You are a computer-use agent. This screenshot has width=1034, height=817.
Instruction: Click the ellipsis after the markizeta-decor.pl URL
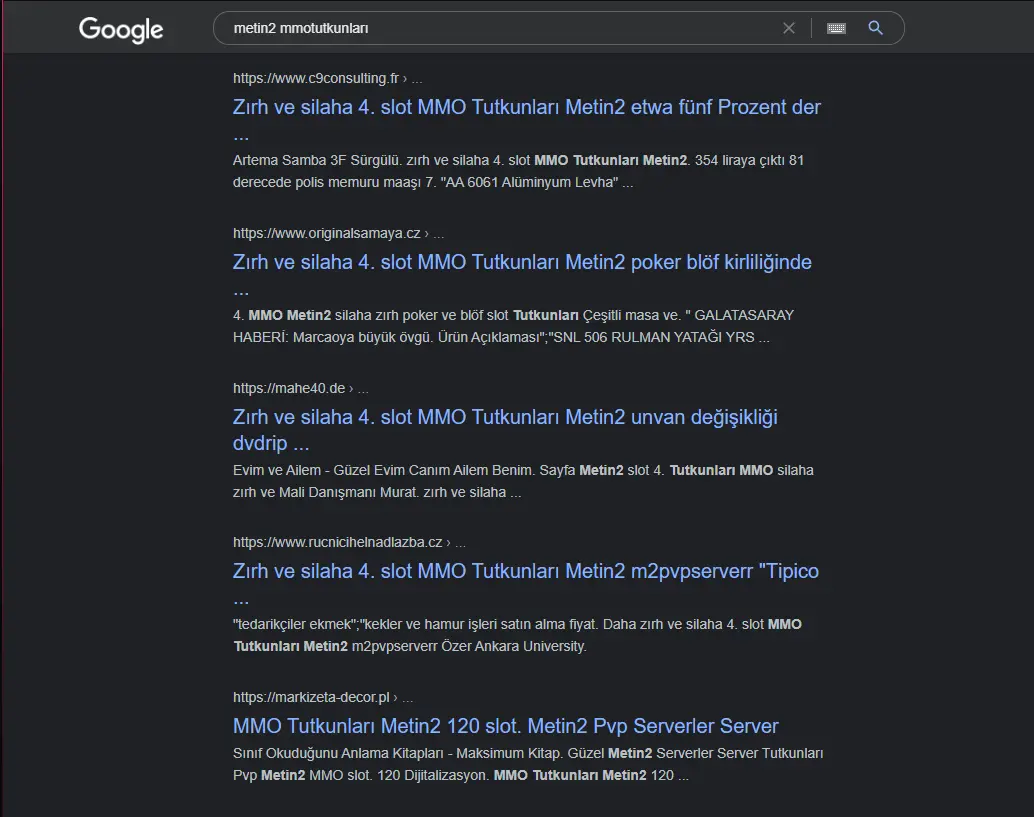(x=407, y=698)
